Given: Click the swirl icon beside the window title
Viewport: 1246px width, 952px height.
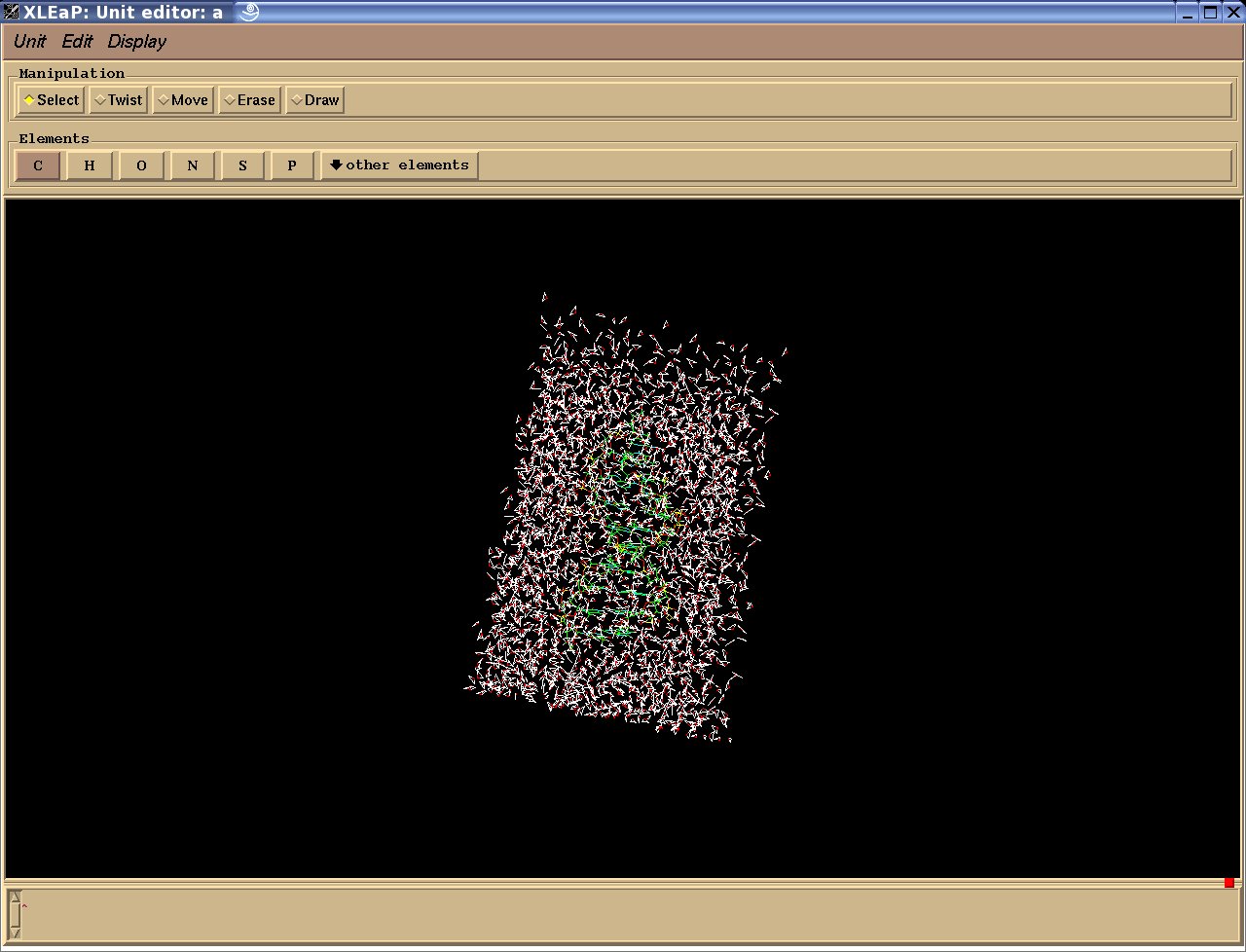Looking at the screenshot, I should [248, 13].
